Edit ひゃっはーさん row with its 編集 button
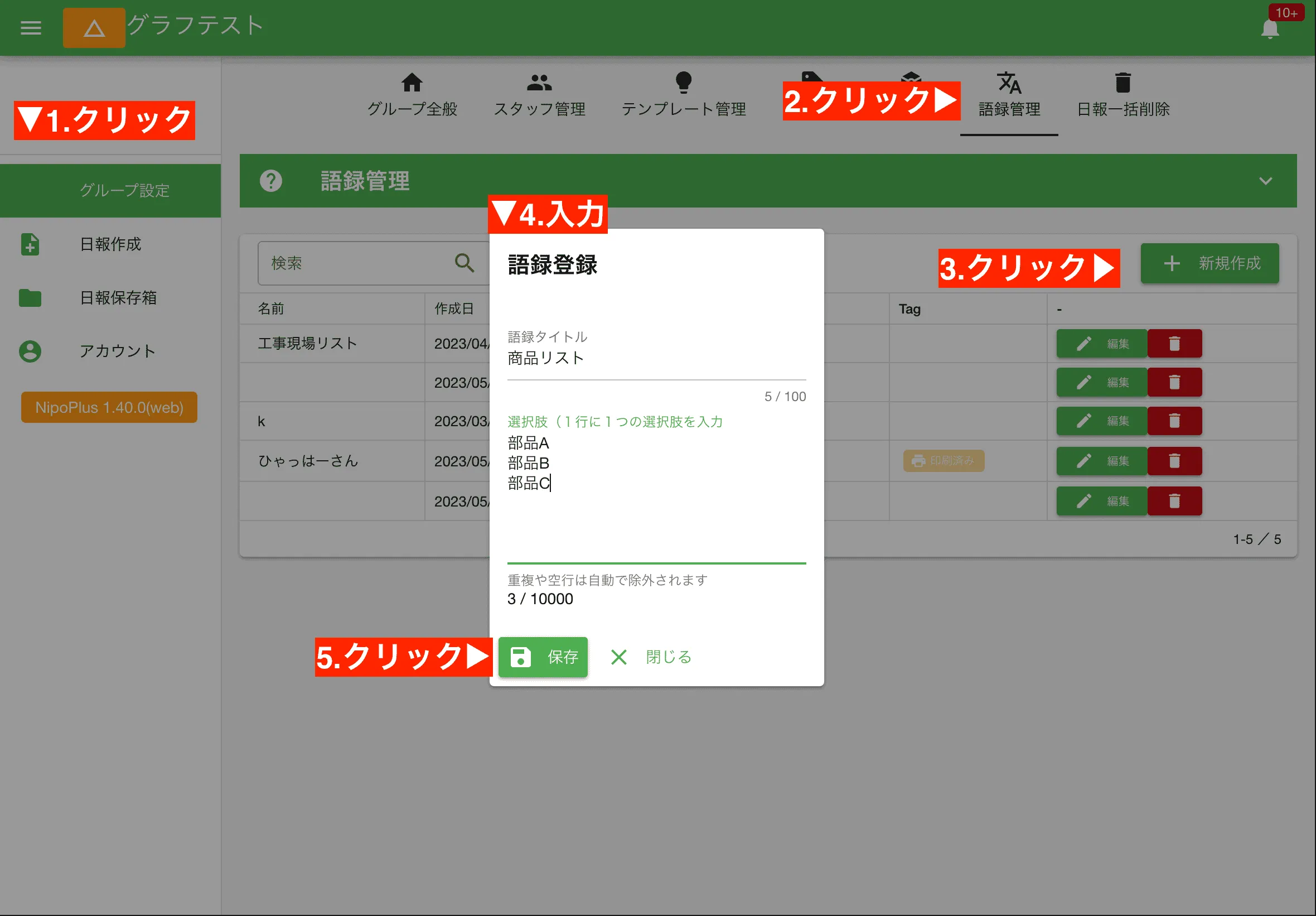The image size is (1316, 916). pyautogui.click(x=1102, y=461)
